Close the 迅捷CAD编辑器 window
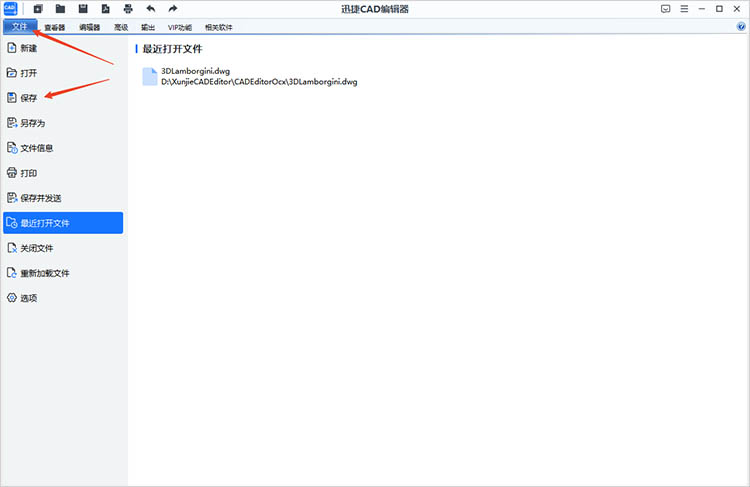The image size is (750, 487). click(737, 9)
